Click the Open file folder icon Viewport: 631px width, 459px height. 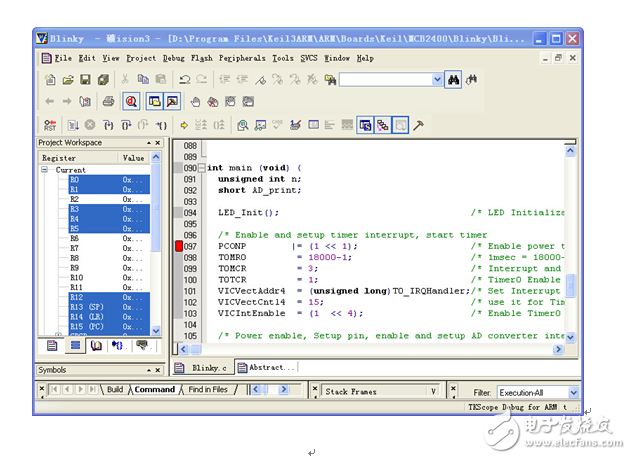(x=68, y=79)
